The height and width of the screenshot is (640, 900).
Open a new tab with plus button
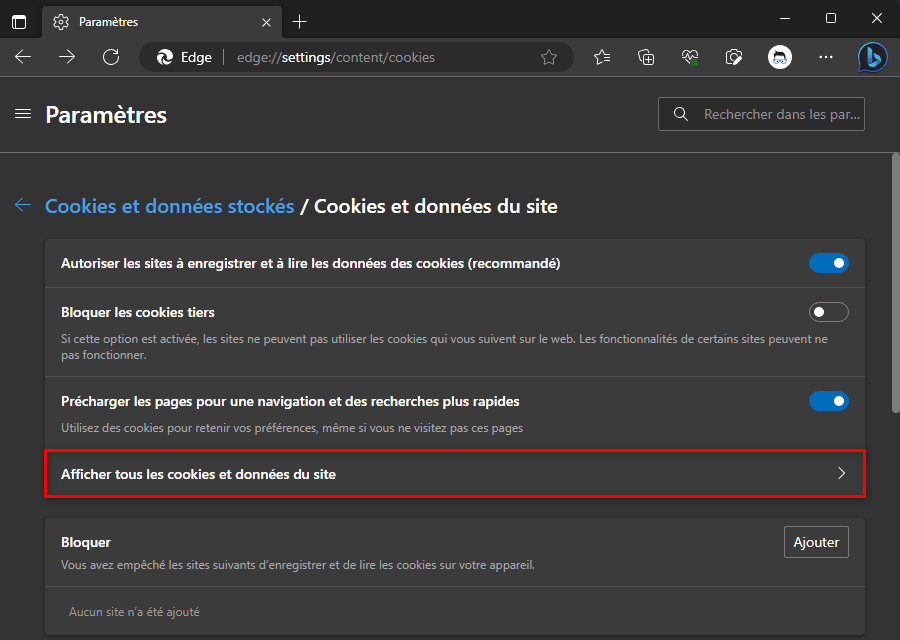300,21
